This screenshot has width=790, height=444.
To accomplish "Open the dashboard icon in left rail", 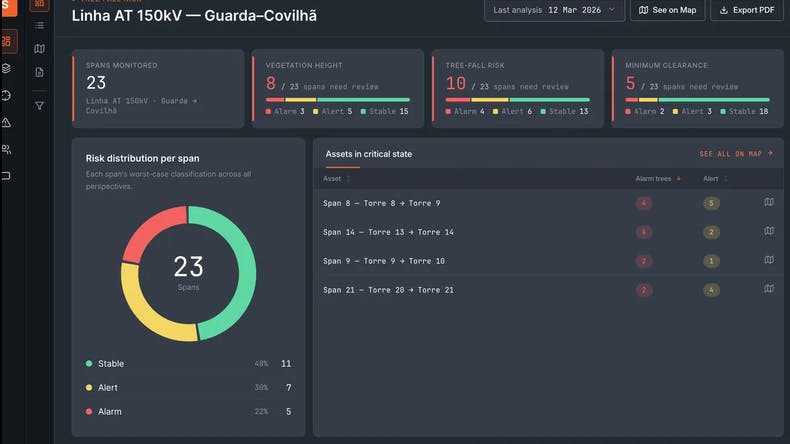I will [x=8, y=42].
